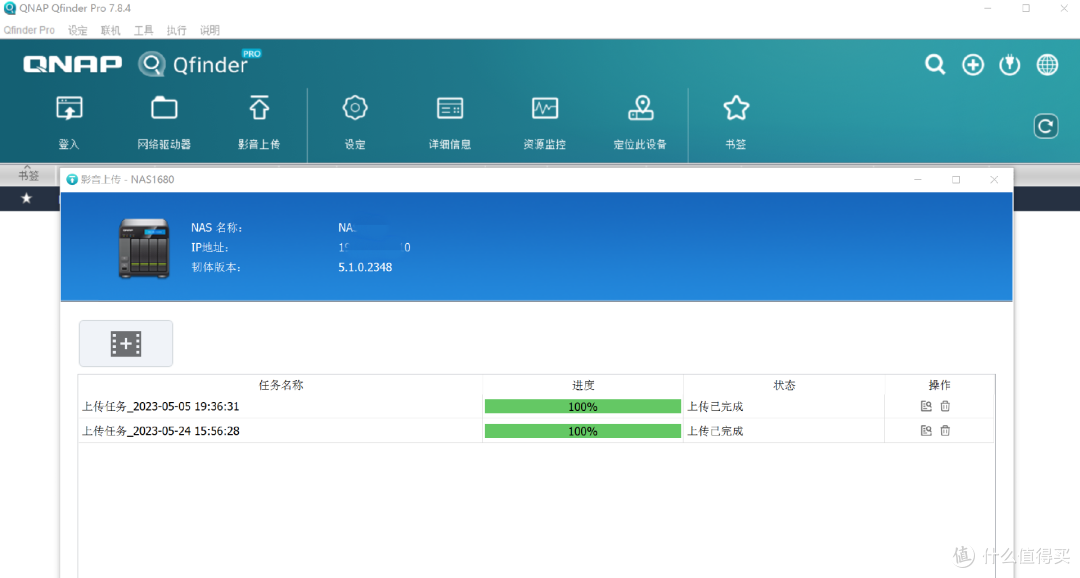Image resolution: width=1080 pixels, height=578 pixels.
Task: Open the 影音上传 media upload tool
Action: pyautogui.click(x=259, y=109)
